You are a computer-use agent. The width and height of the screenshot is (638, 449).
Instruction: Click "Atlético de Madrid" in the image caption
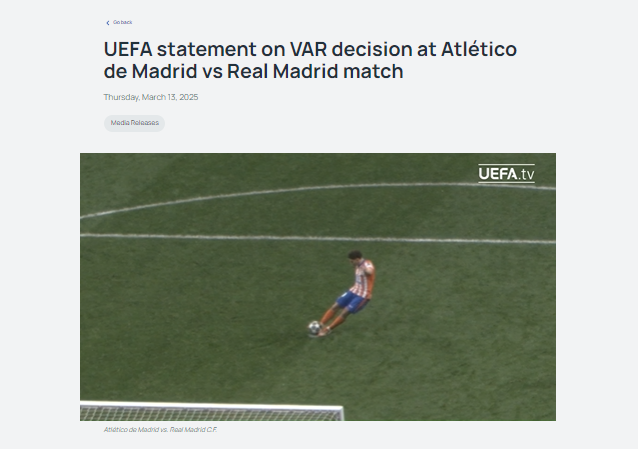pyautogui.click(x=130, y=429)
